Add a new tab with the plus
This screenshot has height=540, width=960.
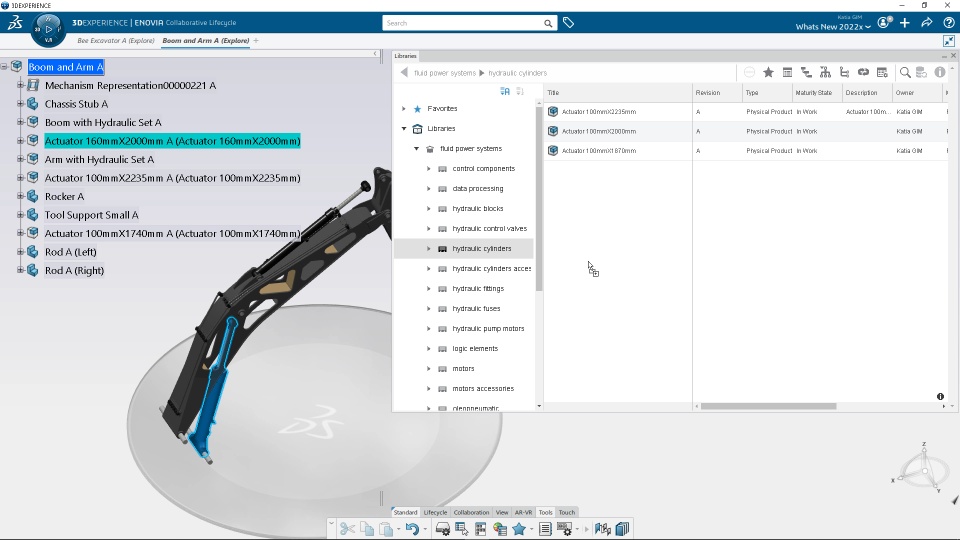coord(256,41)
